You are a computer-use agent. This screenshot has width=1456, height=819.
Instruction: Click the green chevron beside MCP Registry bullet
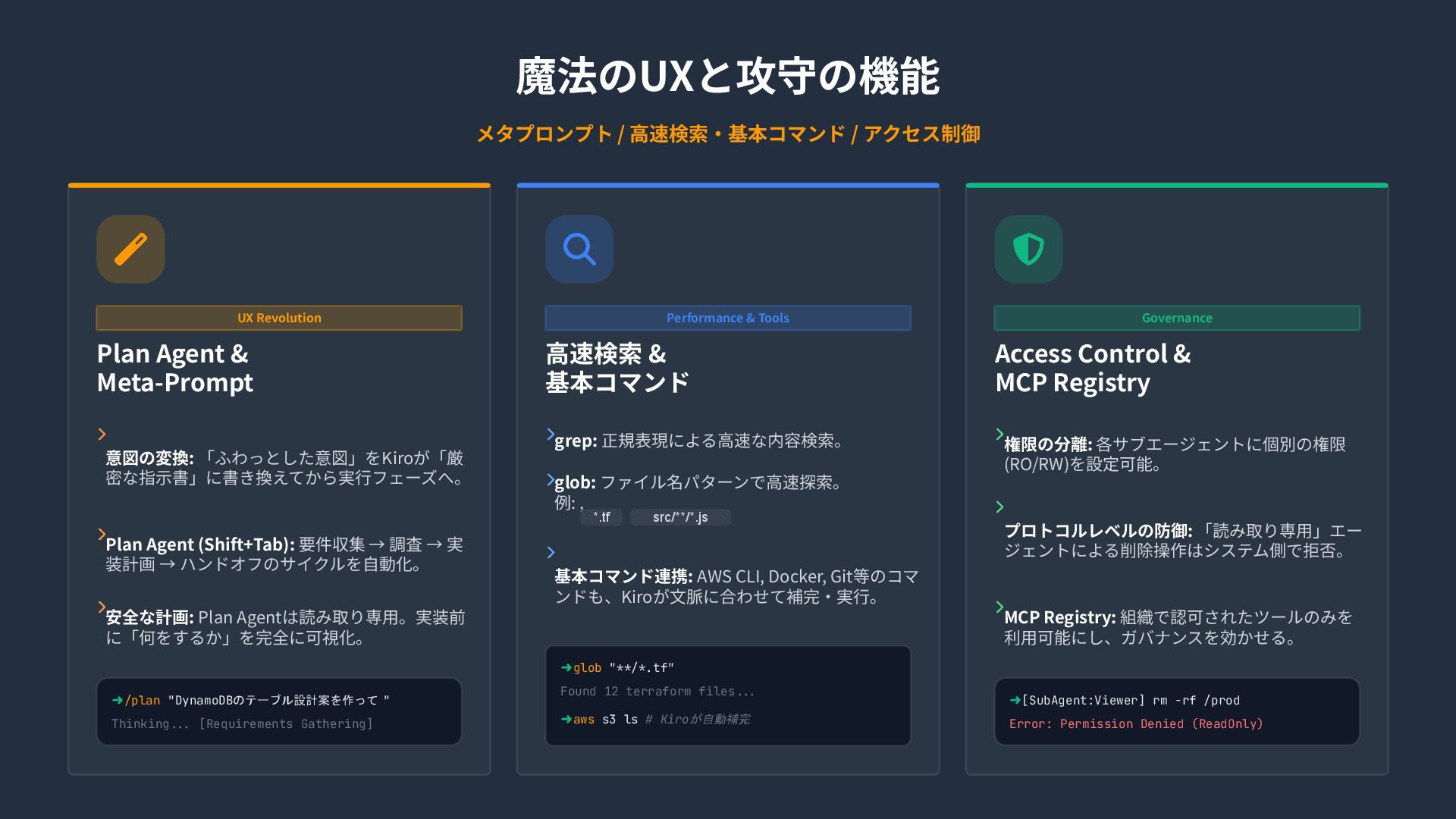(x=999, y=607)
